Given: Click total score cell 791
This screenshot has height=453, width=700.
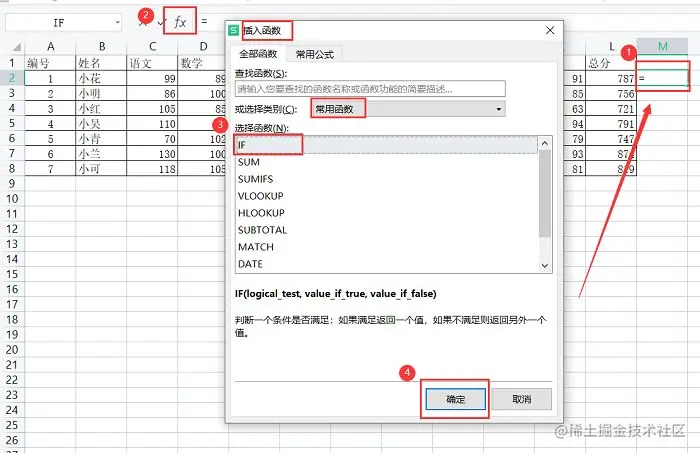Looking at the screenshot, I should pos(611,124).
